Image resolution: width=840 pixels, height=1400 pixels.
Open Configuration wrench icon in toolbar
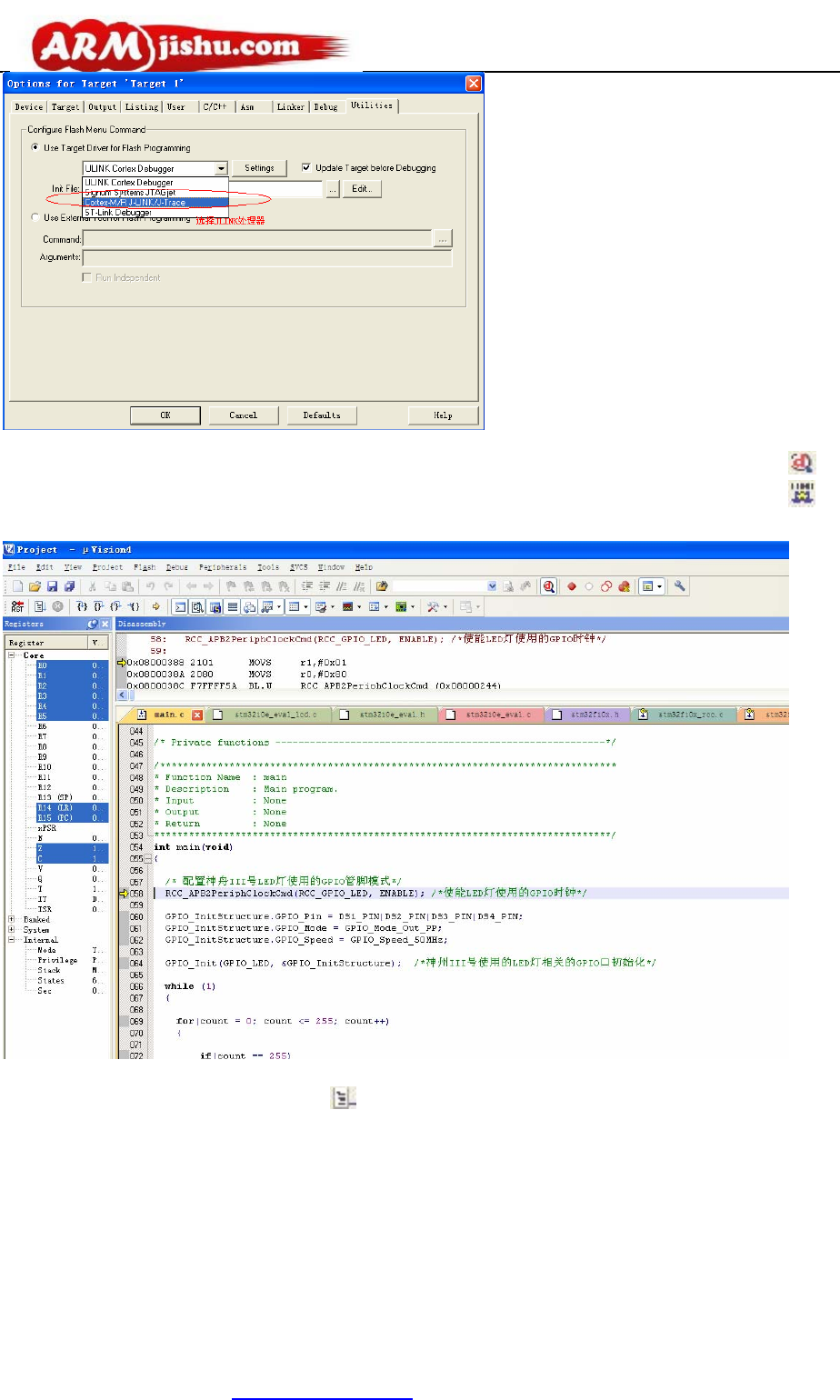(679, 586)
